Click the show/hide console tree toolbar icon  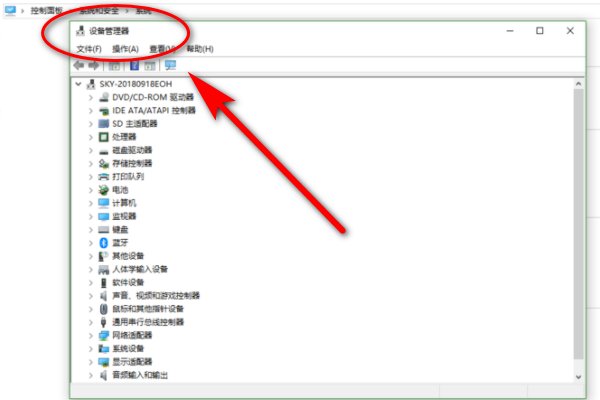click(x=114, y=65)
